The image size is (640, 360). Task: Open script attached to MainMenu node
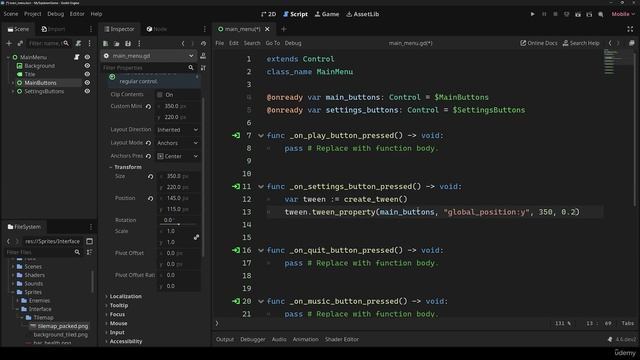point(76,57)
